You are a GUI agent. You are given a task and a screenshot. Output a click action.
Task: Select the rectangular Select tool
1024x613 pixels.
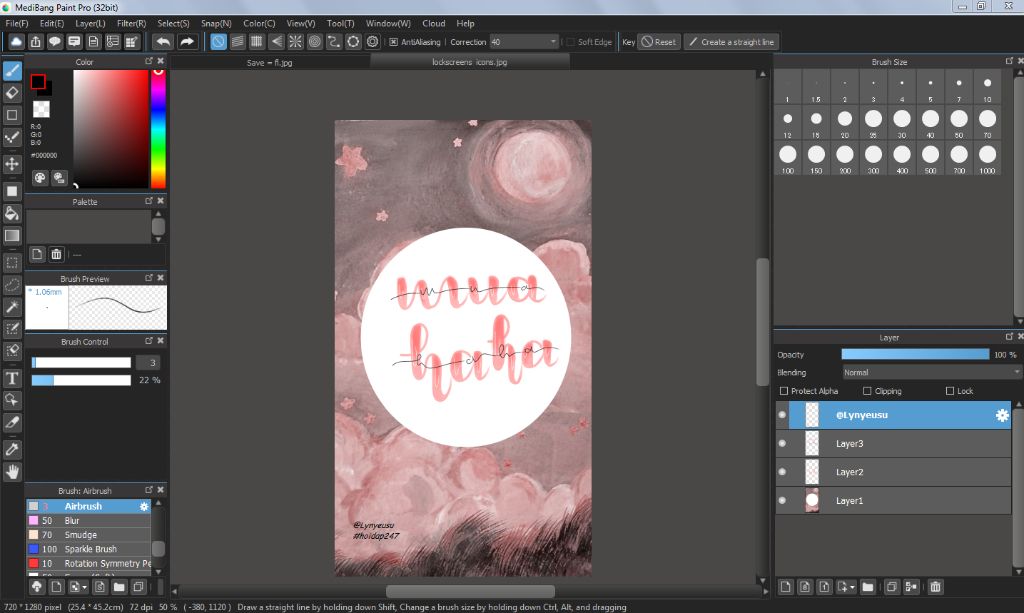pos(12,262)
